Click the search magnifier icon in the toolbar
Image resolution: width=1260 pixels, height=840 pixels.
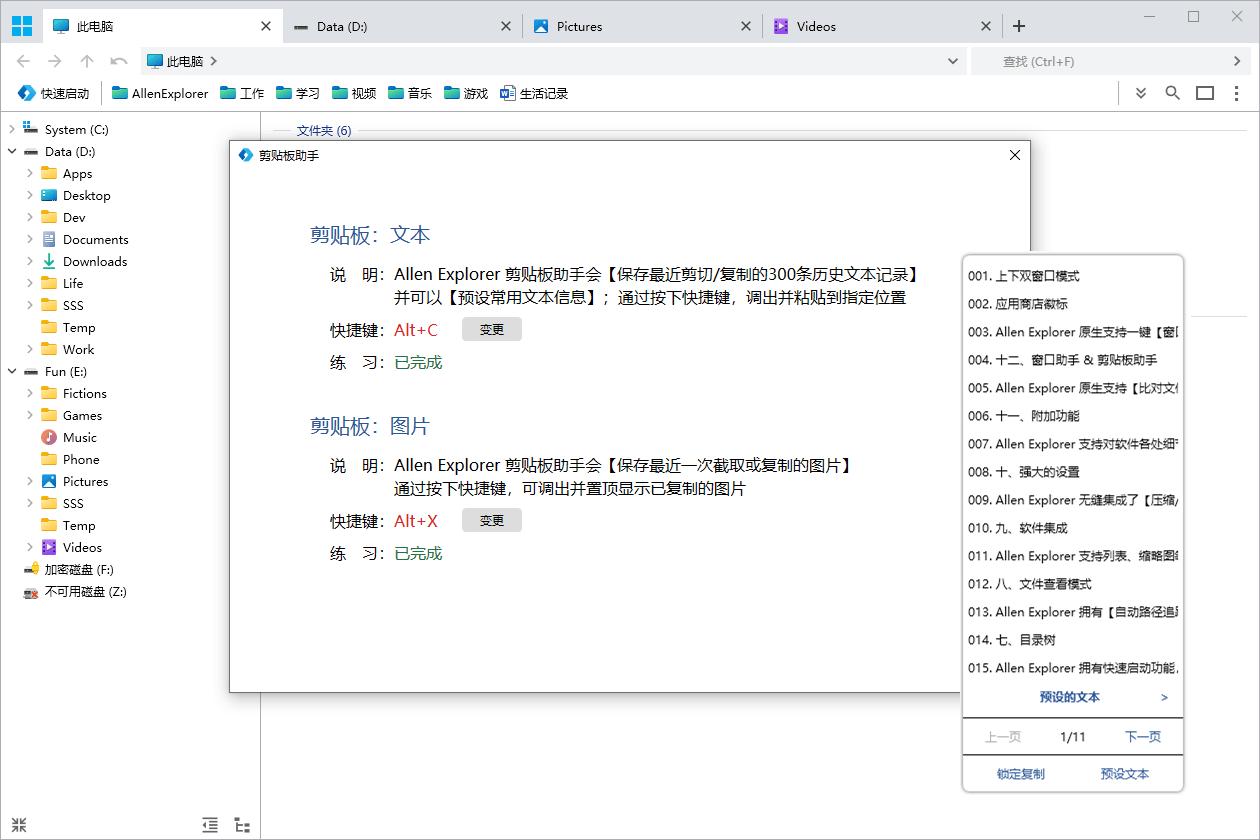pos(1172,92)
